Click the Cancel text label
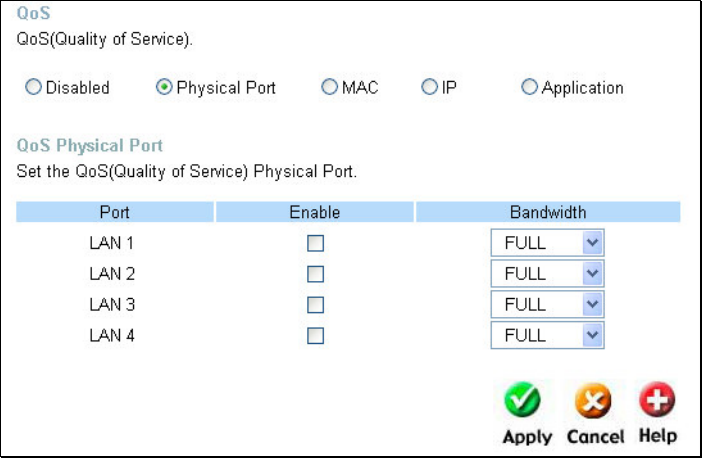 click(x=595, y=437)
